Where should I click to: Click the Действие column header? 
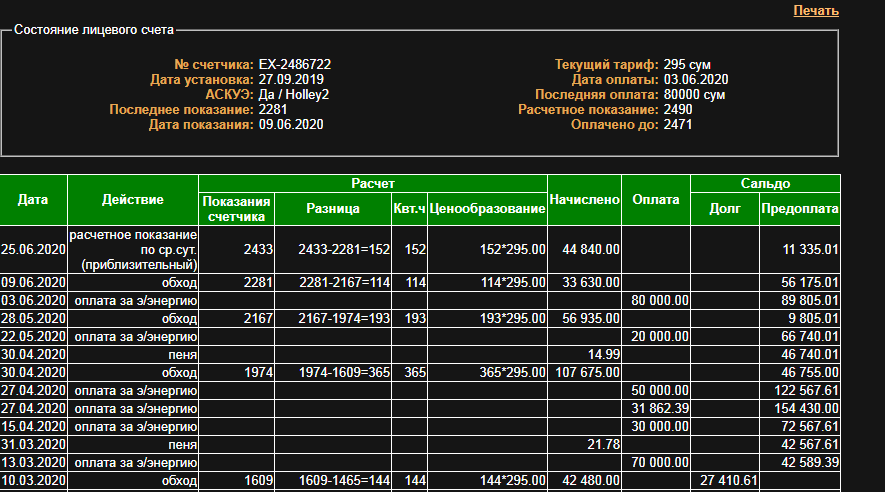(133, 200)
